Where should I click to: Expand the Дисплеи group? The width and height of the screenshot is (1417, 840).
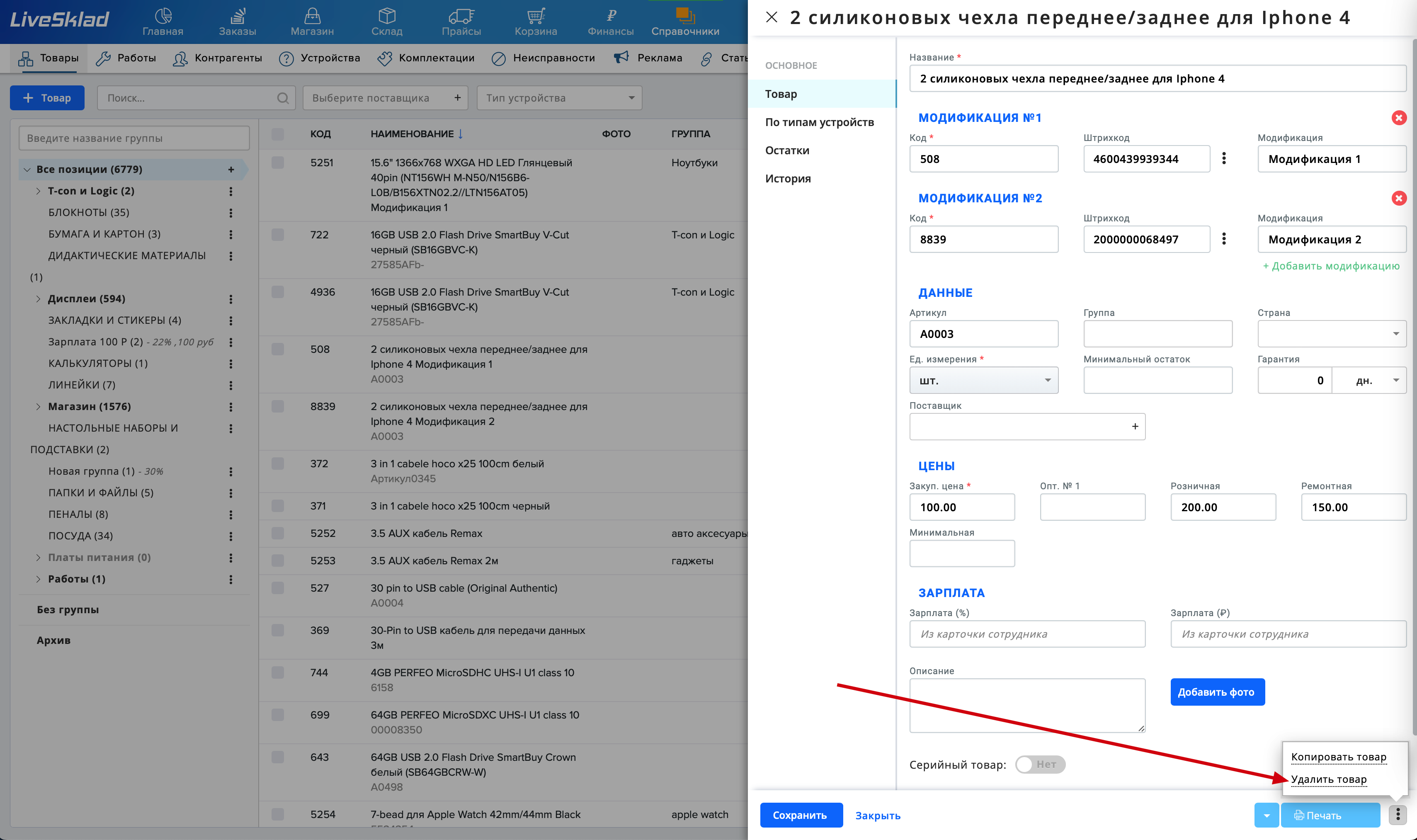point(38,299)
